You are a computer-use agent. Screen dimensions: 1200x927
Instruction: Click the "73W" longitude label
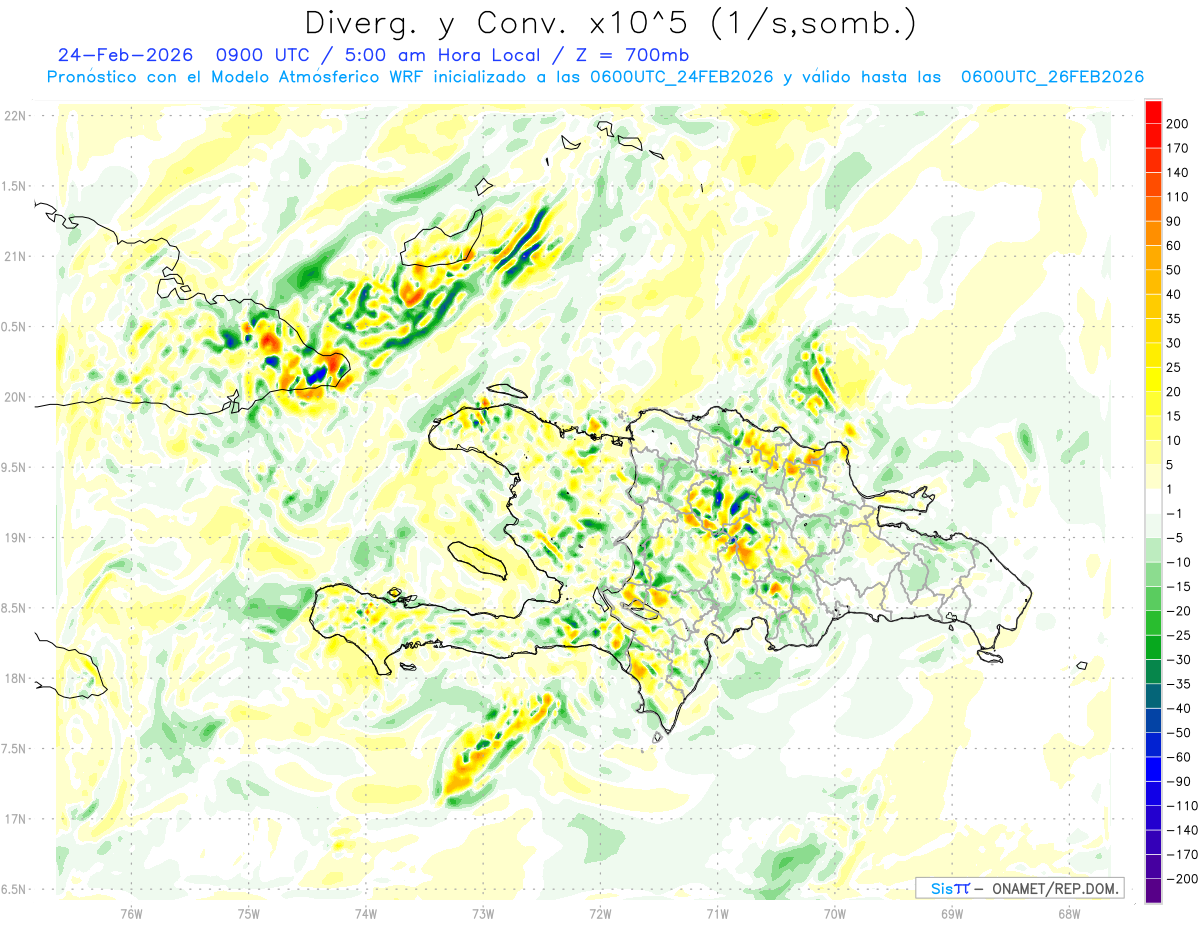483,912
